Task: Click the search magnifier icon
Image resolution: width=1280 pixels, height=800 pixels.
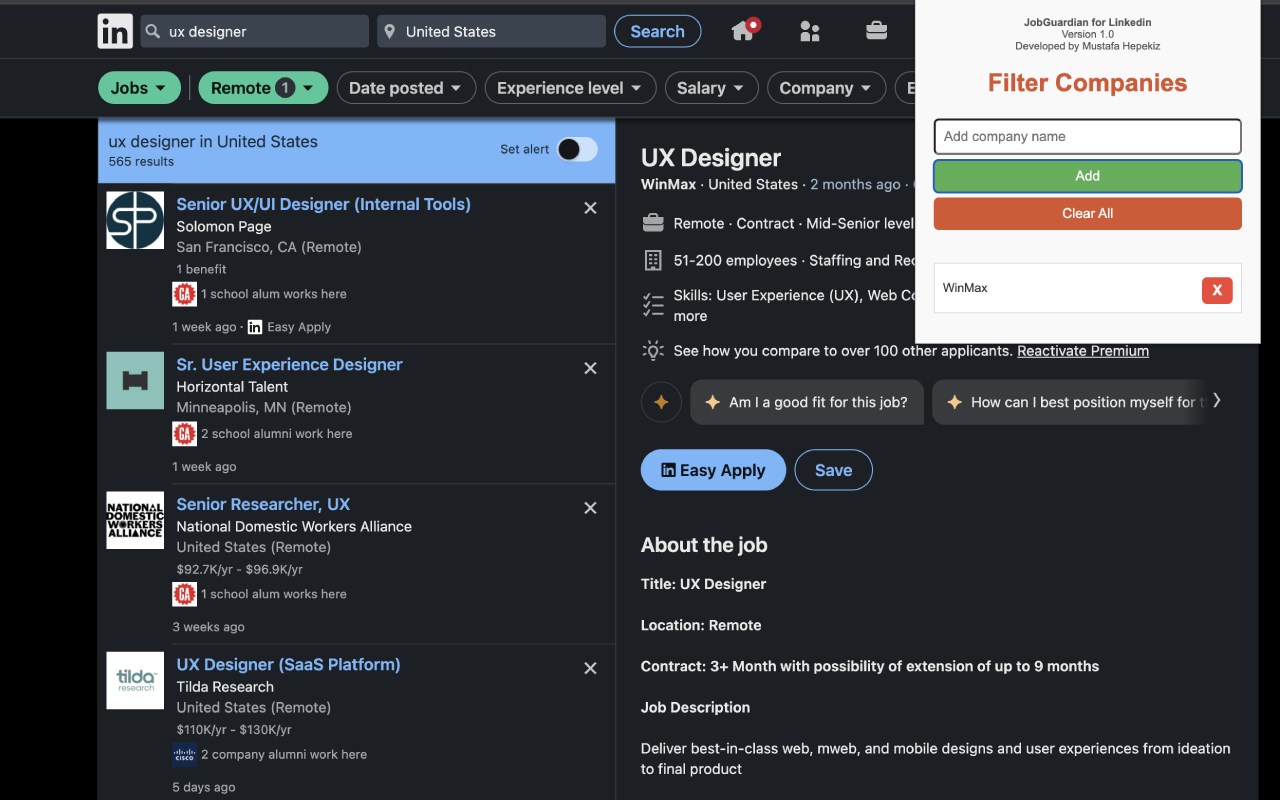Action: click(x=153, y=32)
